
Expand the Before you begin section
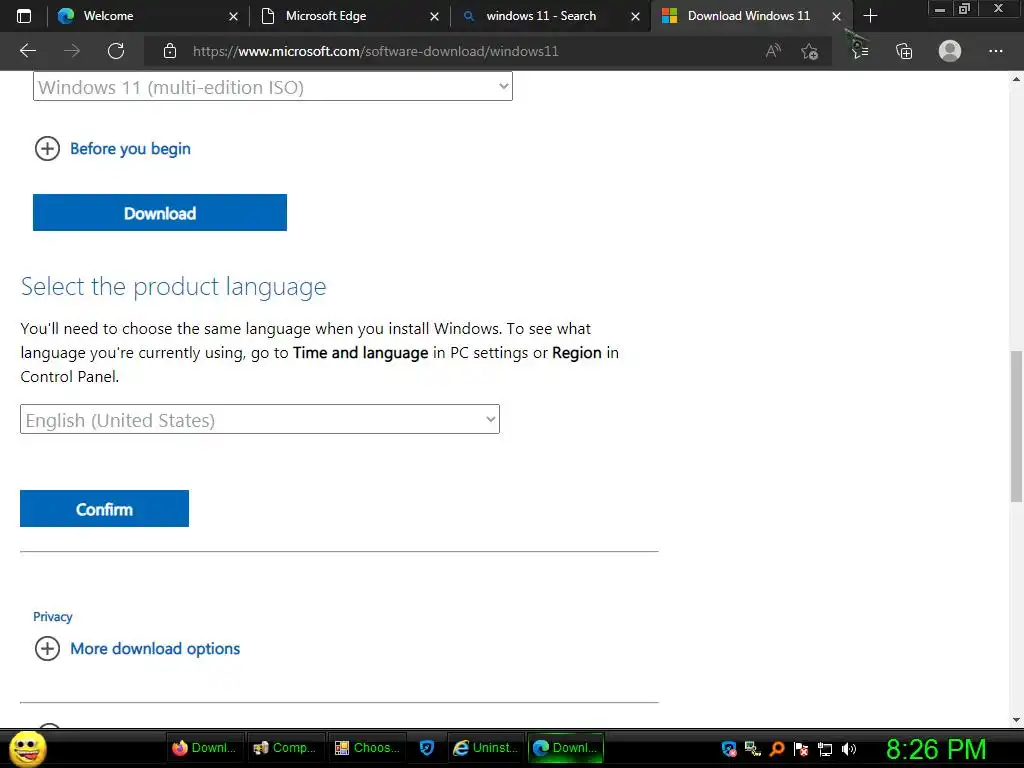[47, 149]
